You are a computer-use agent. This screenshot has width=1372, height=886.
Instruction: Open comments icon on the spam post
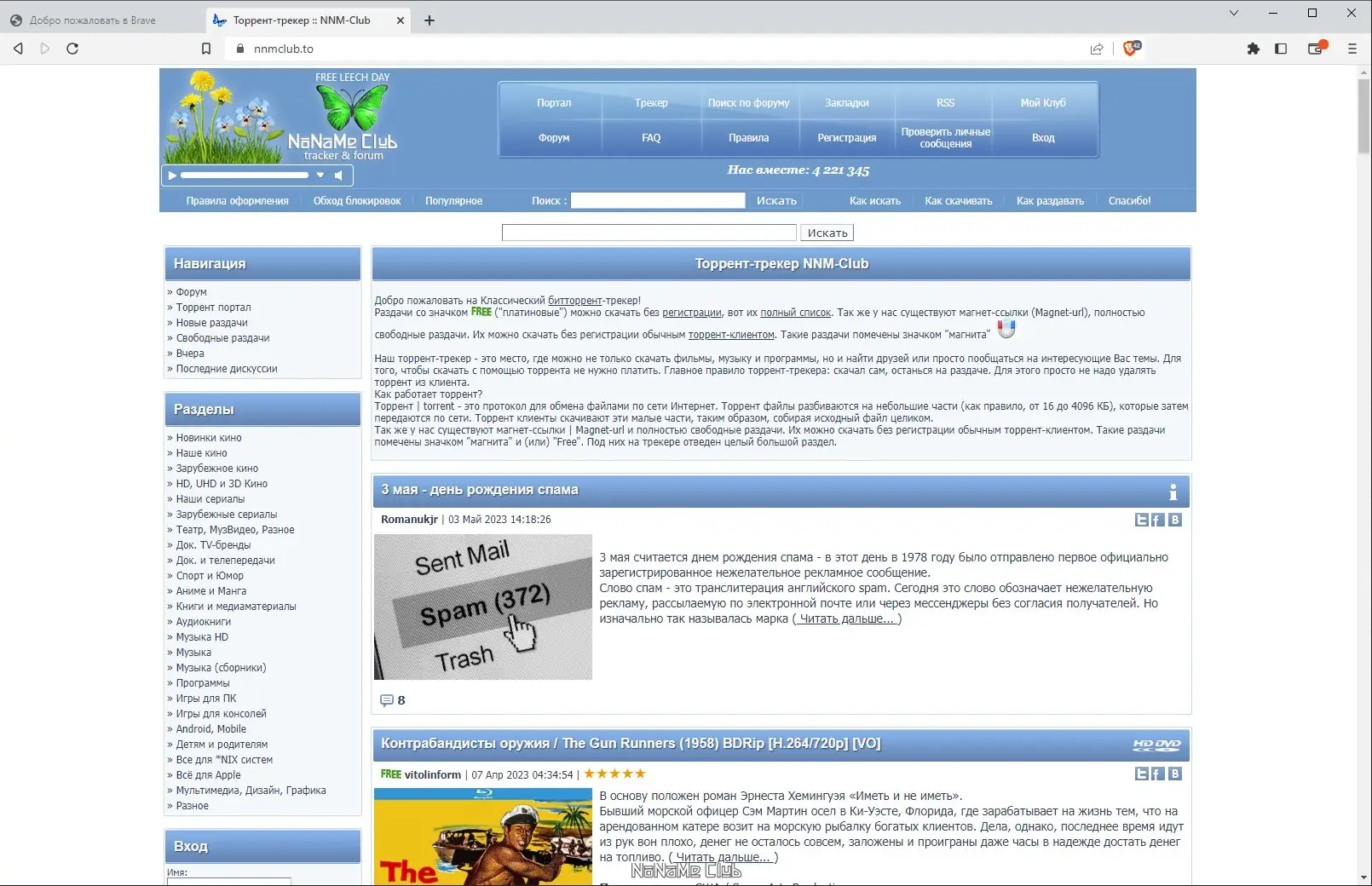(x=387, y=700)
